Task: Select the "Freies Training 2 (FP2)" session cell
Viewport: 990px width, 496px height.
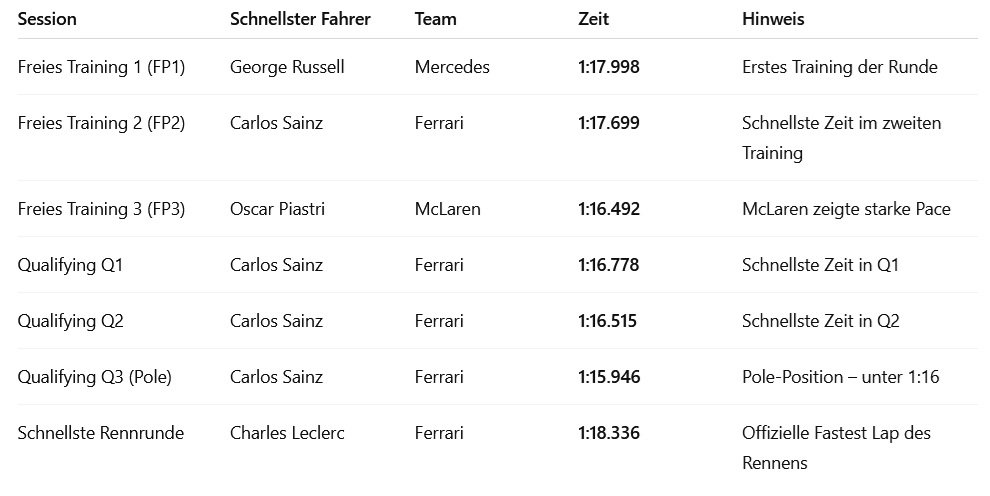Action: (x=102, y=123)
